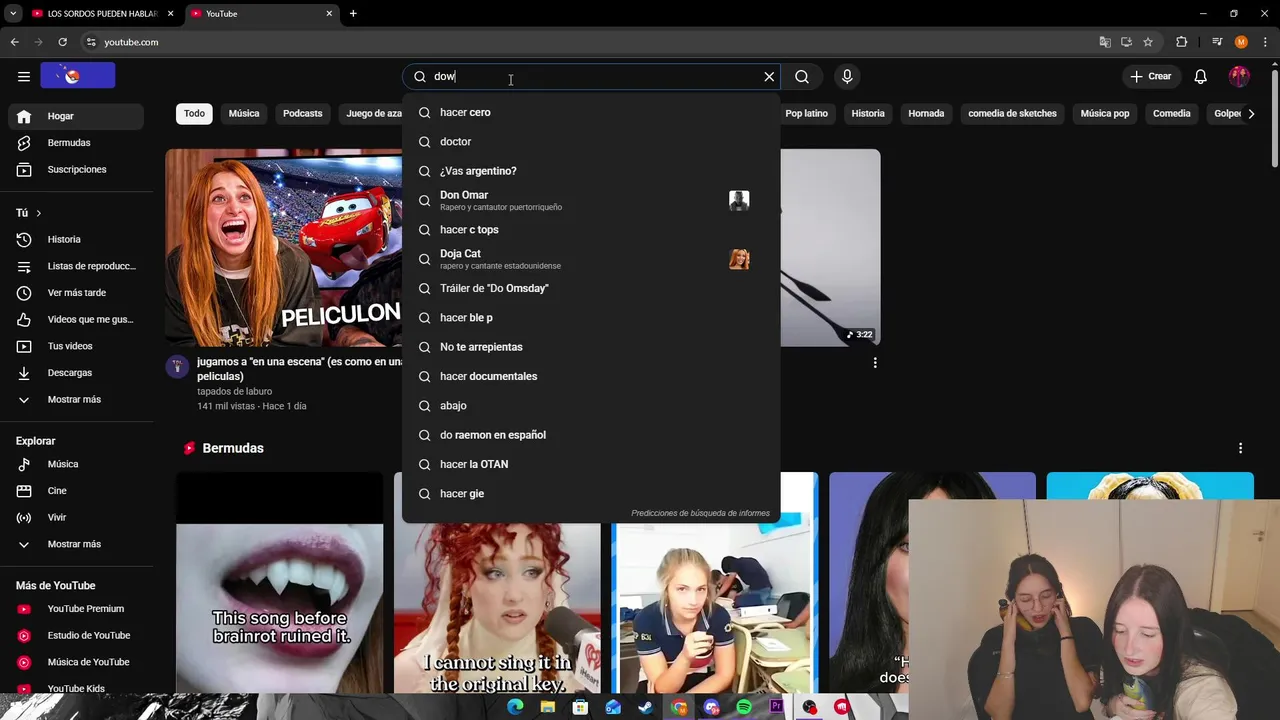The width and height of the screenshot is (1280, 720).
Task: Clear the search box with the X
Action: tap(769, 76)
